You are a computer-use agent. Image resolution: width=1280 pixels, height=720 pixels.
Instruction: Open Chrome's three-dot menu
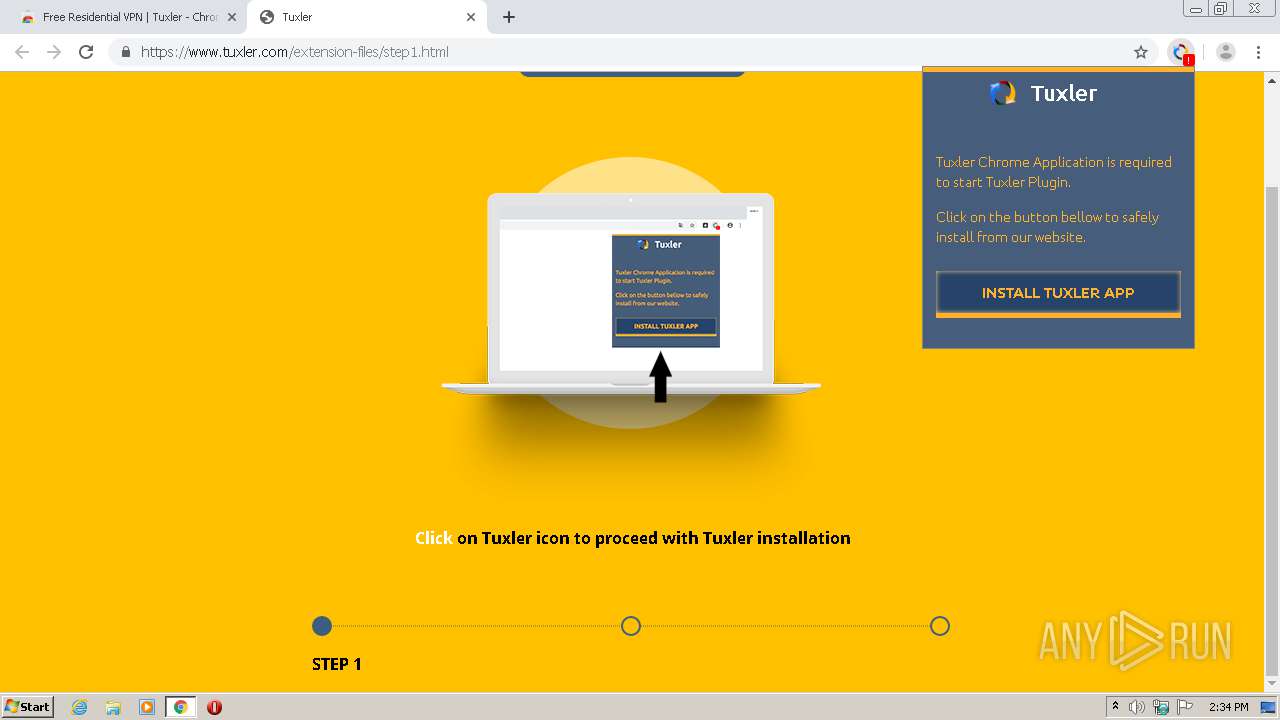coord(1258,52)
